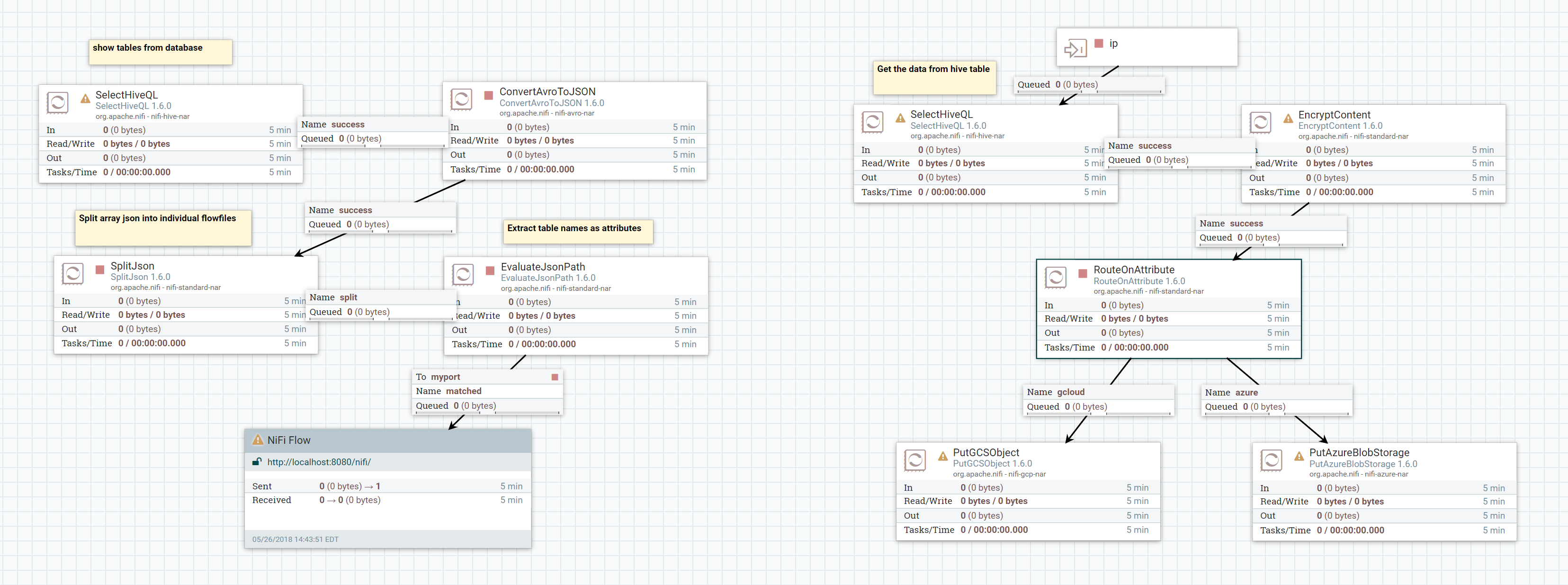Select the 'gcloud' connection queue box
The width and height of the screenshot is (1568, 585).
point(1098,400)
